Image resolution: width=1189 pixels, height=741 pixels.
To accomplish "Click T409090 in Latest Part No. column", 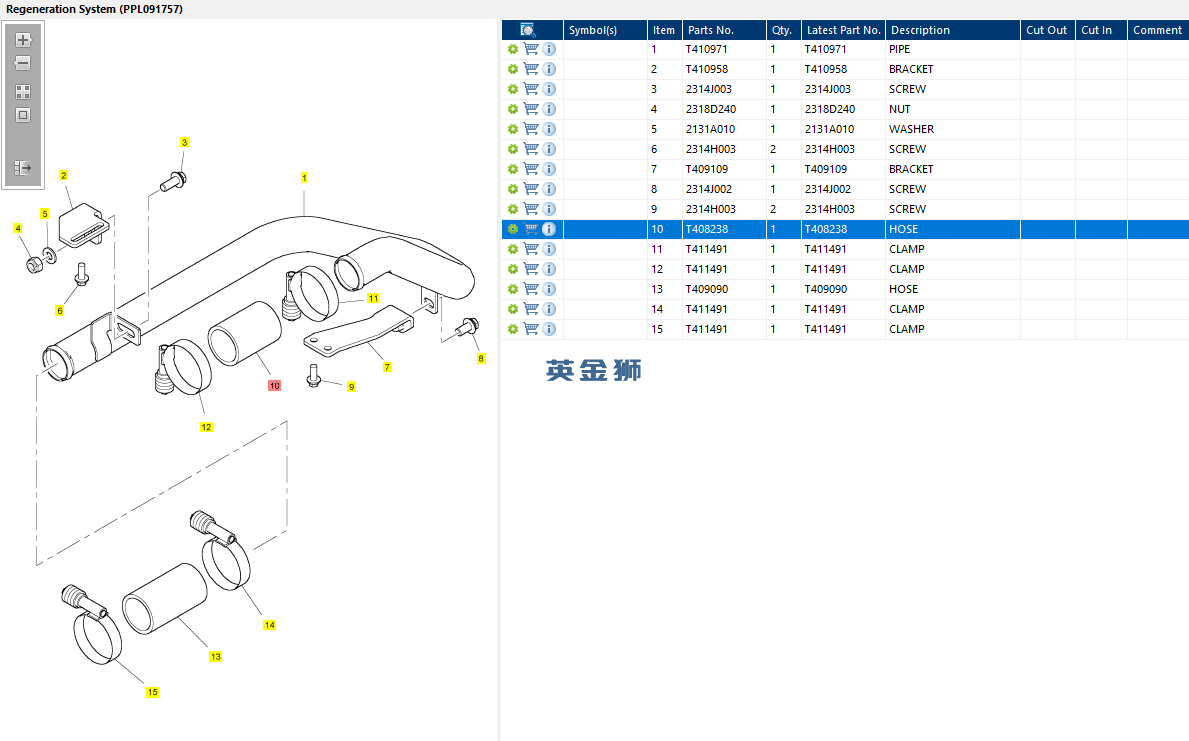I will (826, 289).
